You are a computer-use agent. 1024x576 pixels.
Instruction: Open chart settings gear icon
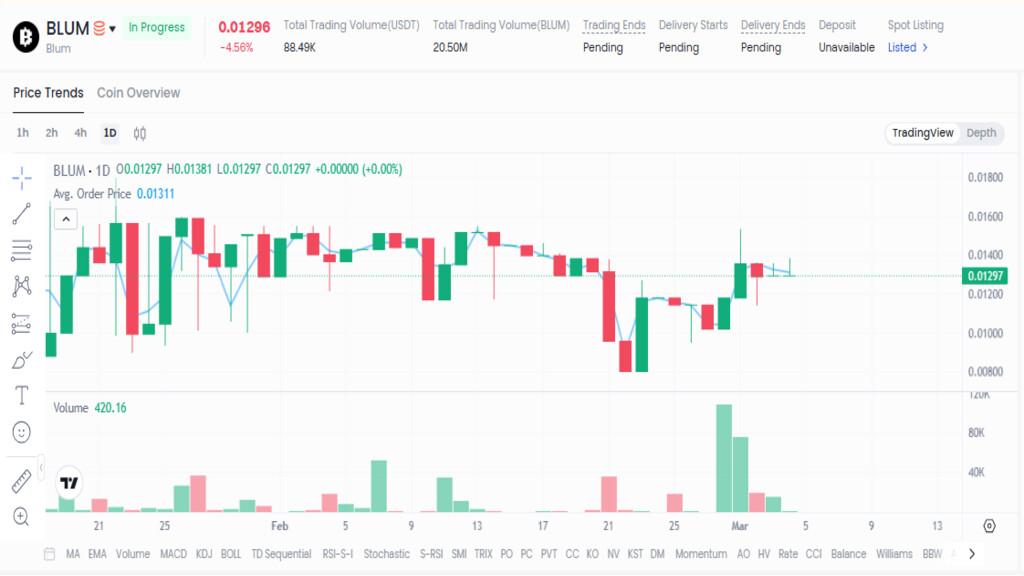[989, 526]
